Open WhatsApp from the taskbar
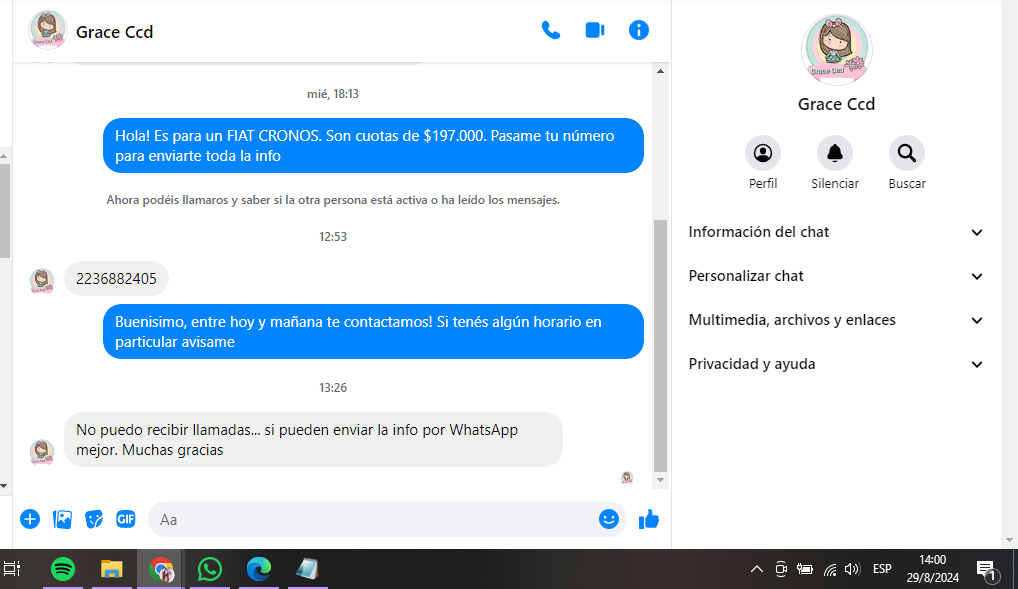The height and width of the screenshot is (589, 1018). coord(210,569)
